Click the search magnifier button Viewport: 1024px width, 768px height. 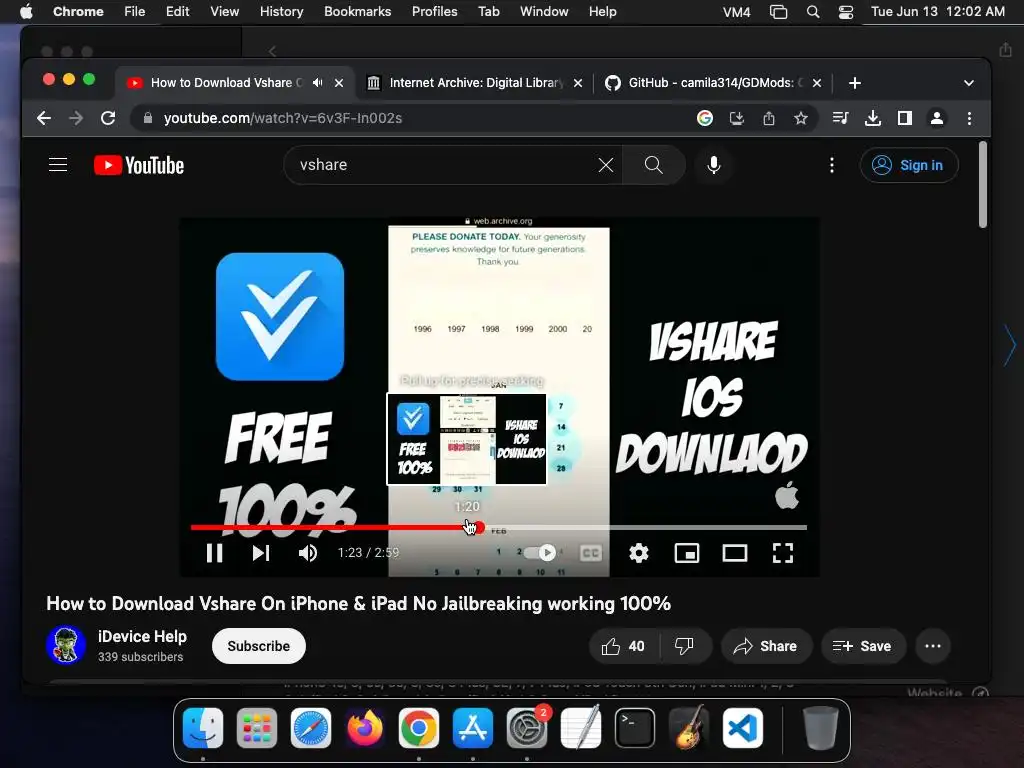(654, 165)
